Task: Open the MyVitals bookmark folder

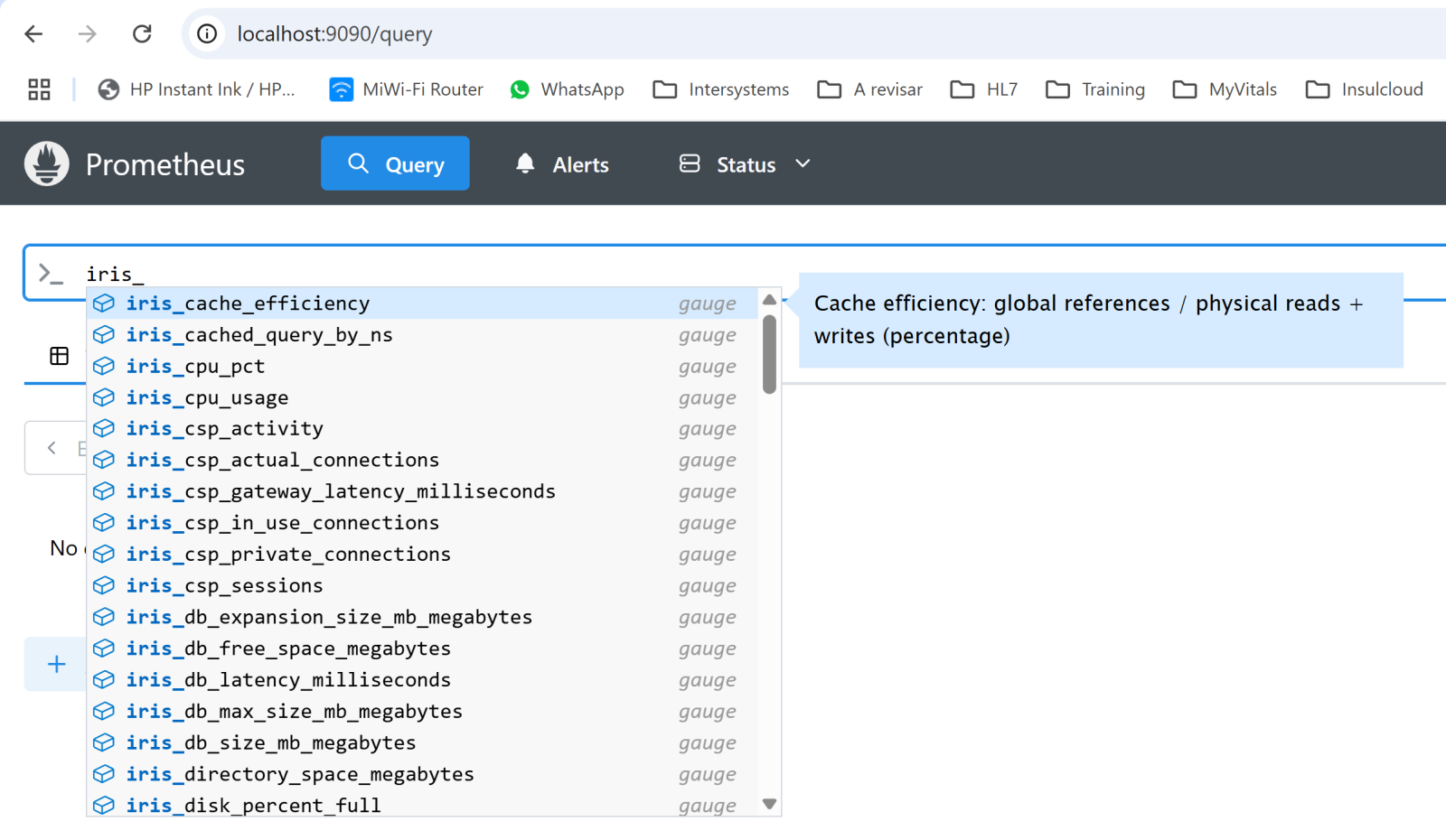Action: click(x=1225, y=89)
